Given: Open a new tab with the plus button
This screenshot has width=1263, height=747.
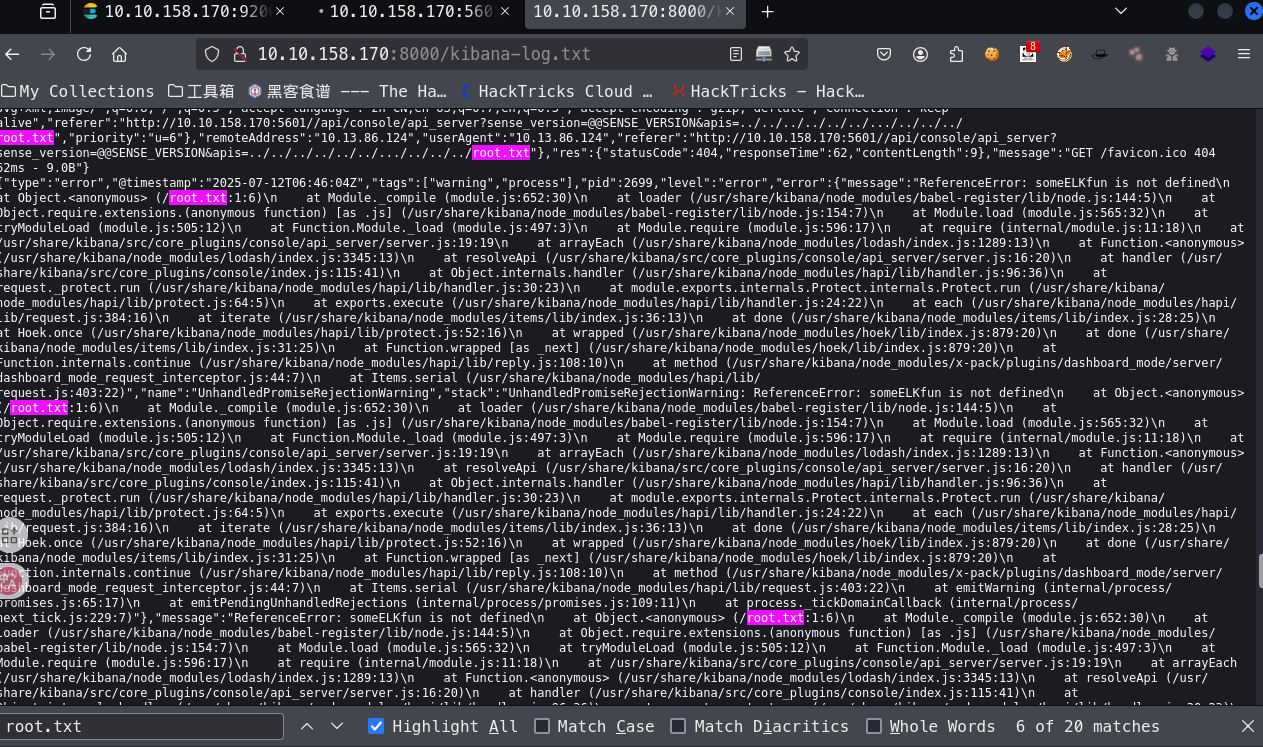Looking at the screenshot, I should point(767,12).
